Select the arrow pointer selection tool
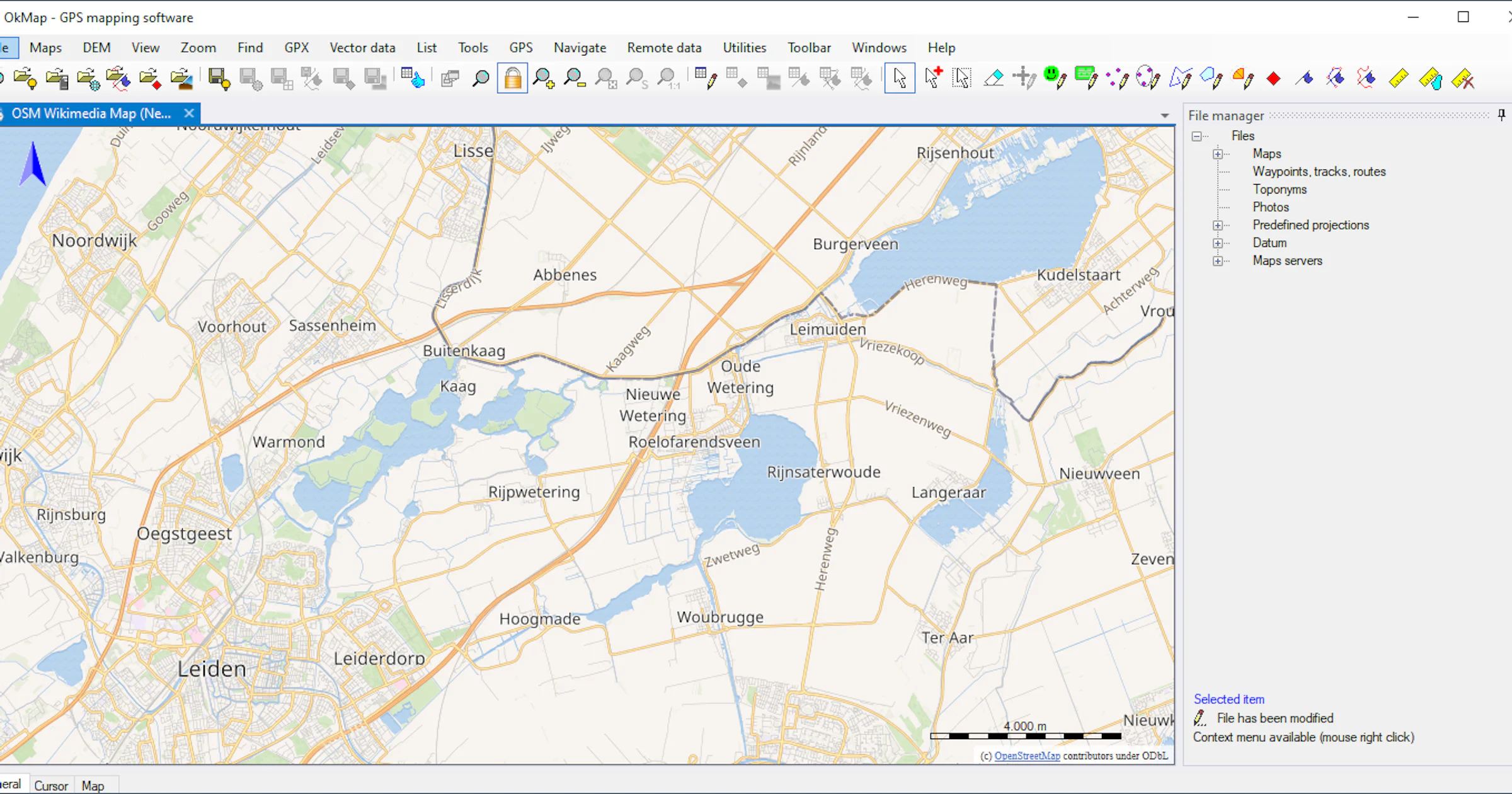1512x794 pixels. point(900,79)
